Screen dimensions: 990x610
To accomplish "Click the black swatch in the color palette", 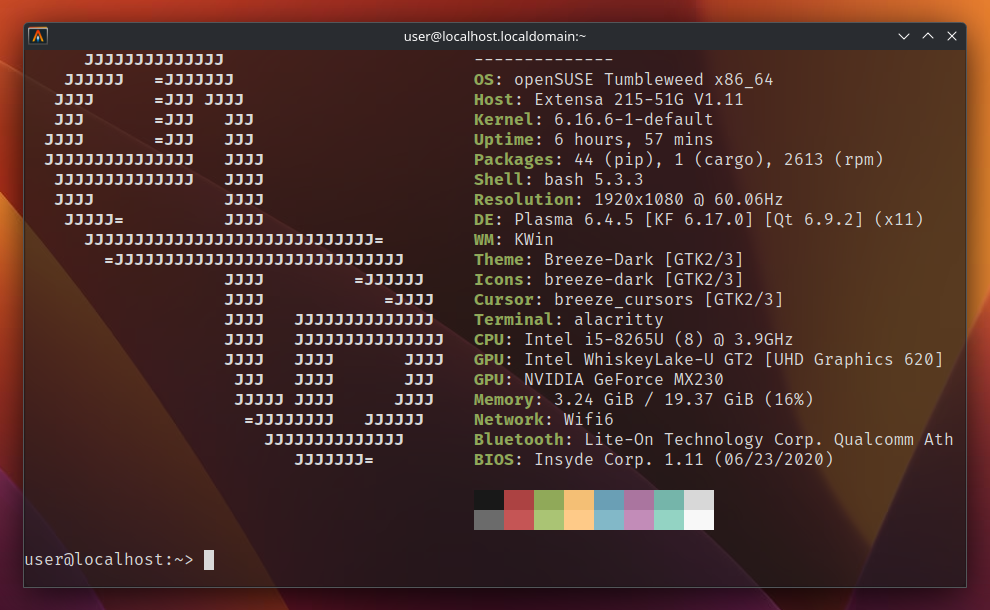I will click(489, 500).
